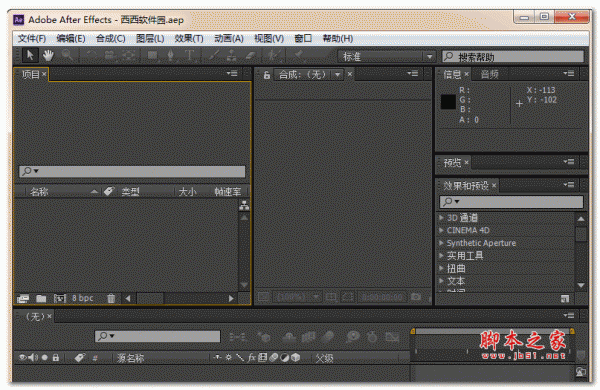
Task: Open the Project panel options menu
Action: [x=232, y=73]
